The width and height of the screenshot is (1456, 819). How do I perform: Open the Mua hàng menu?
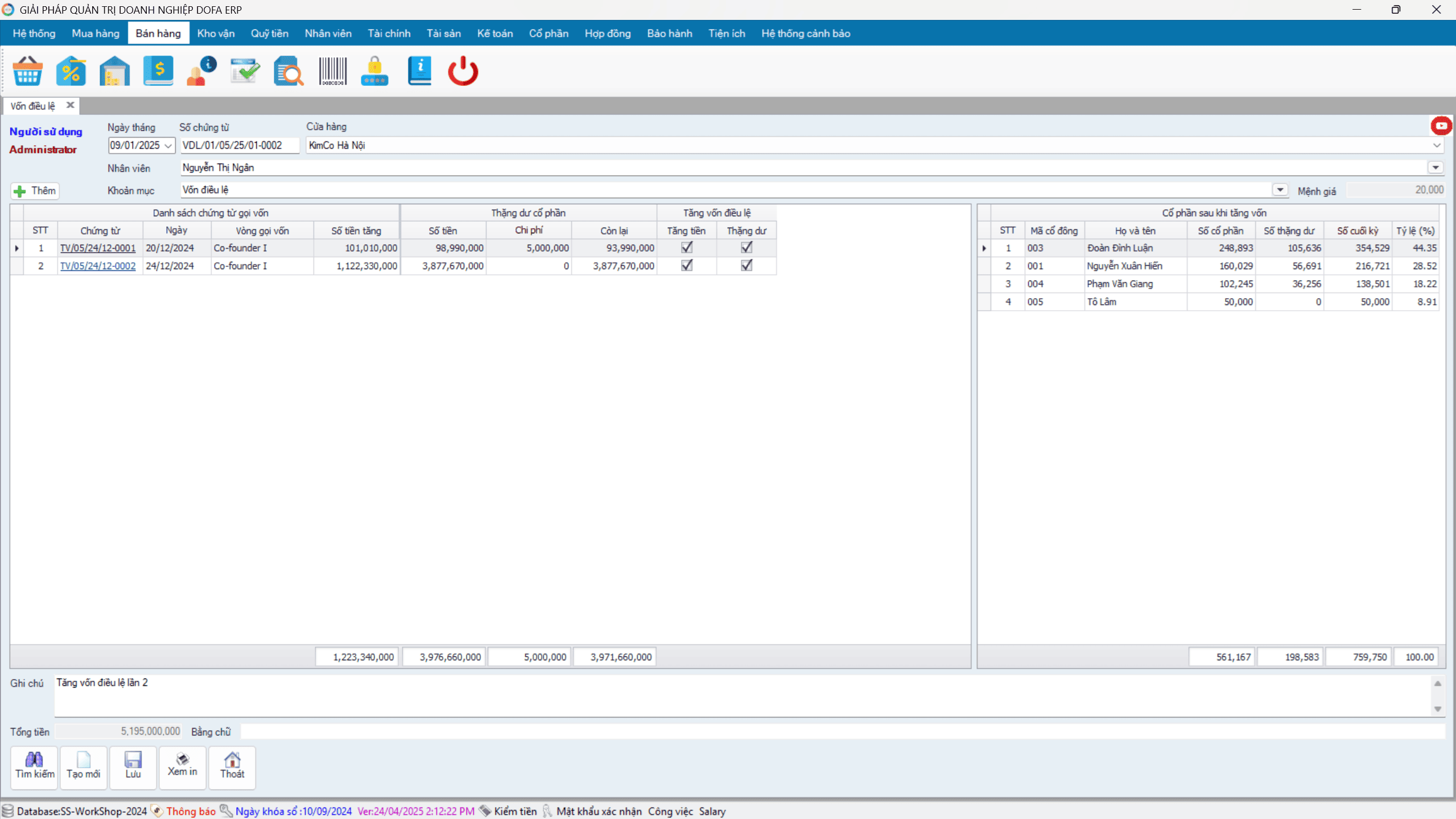pos(96,34)
